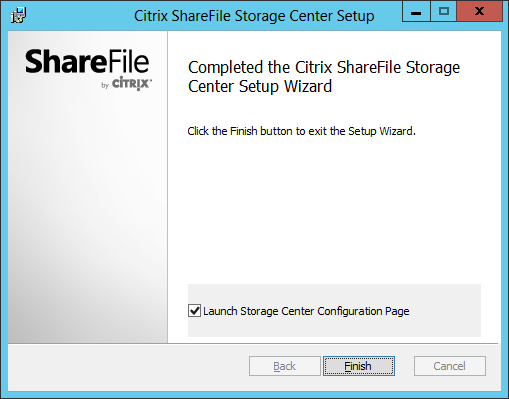
Task: Close the setup wizard with the X
Action: click(x=479, y=11)
